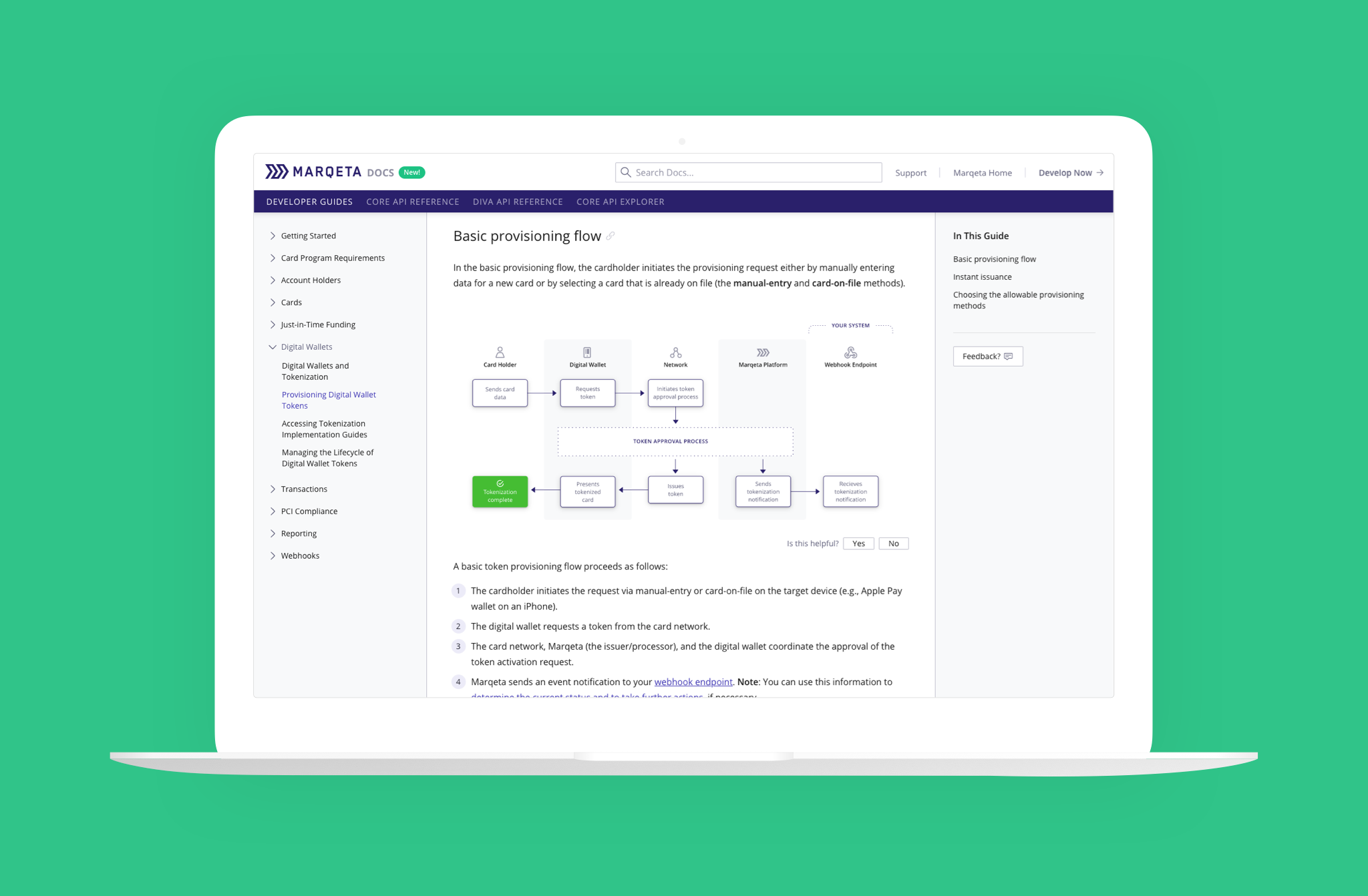The width and height of the screenshot is (1368, 896).
Task: Open Managing the Lifecycle of Digital Wallet Tokens
Action: [x=327, y=458]
